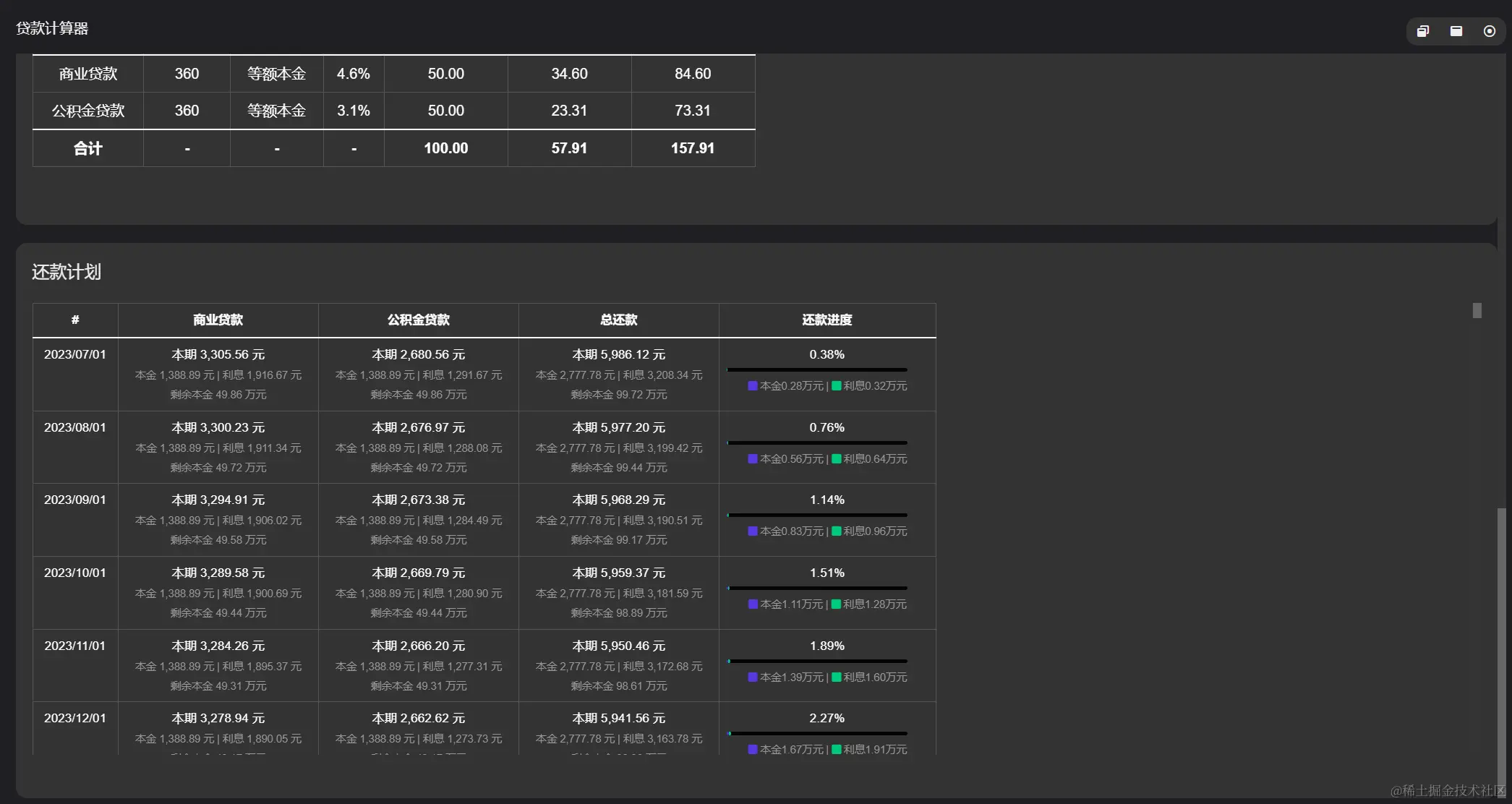1512x804 pixels.
Task: Click the 贷款计算器 title text
Action: click(52, 28)
